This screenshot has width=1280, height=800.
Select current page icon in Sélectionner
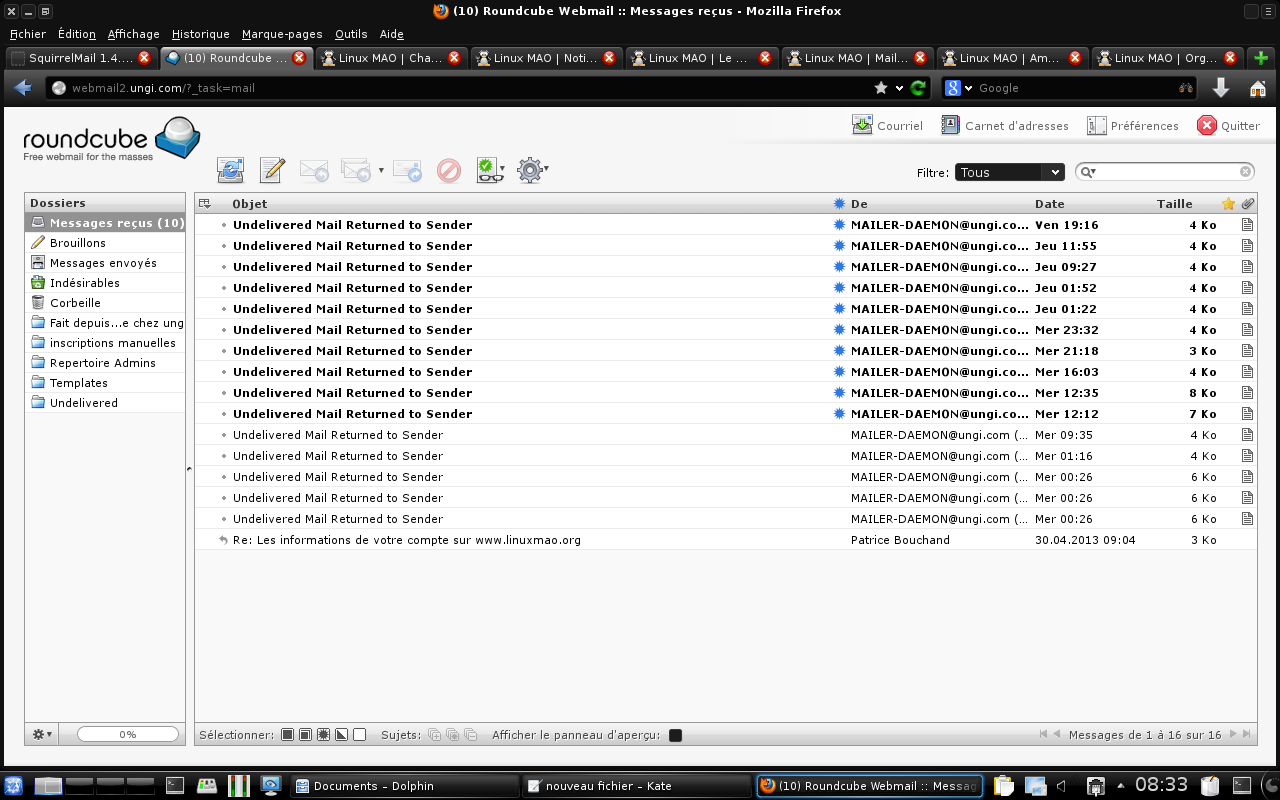[306, 735]
